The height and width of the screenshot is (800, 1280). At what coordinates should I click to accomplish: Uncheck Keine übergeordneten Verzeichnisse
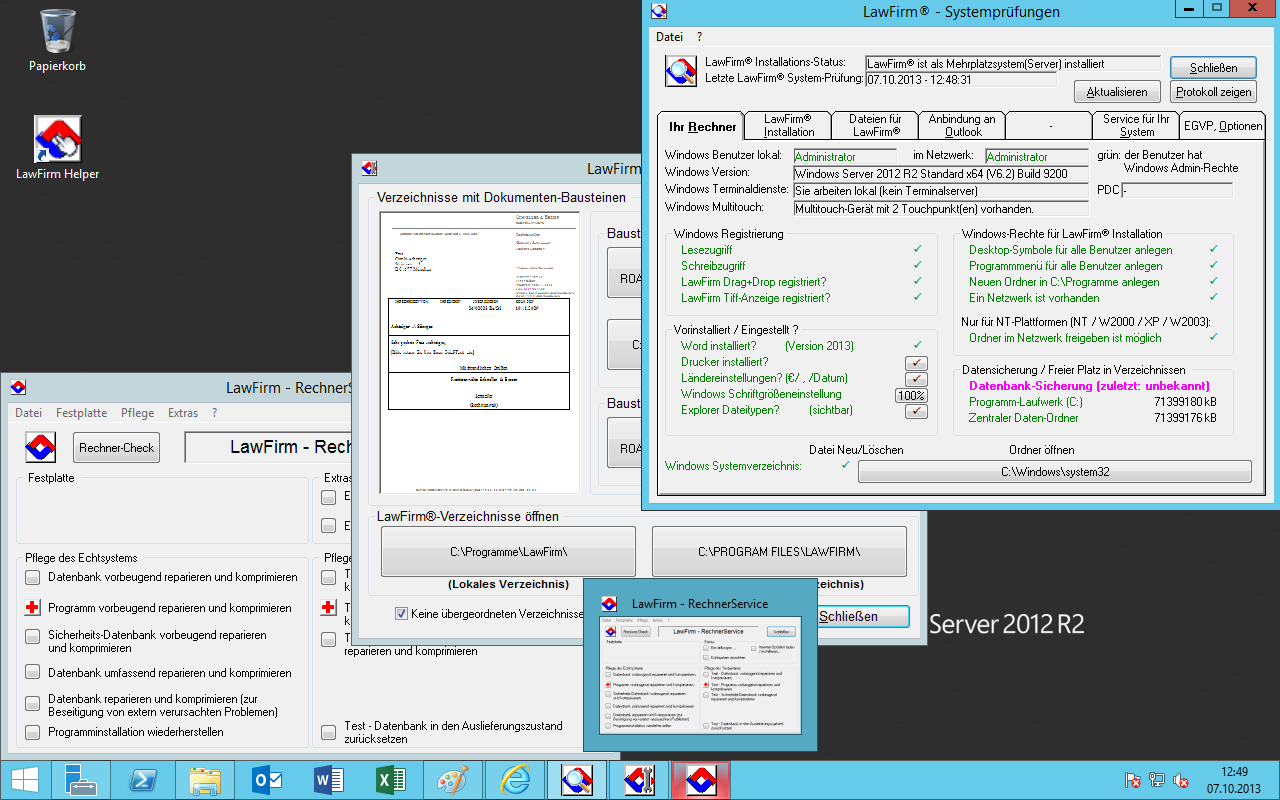point(401,613)
